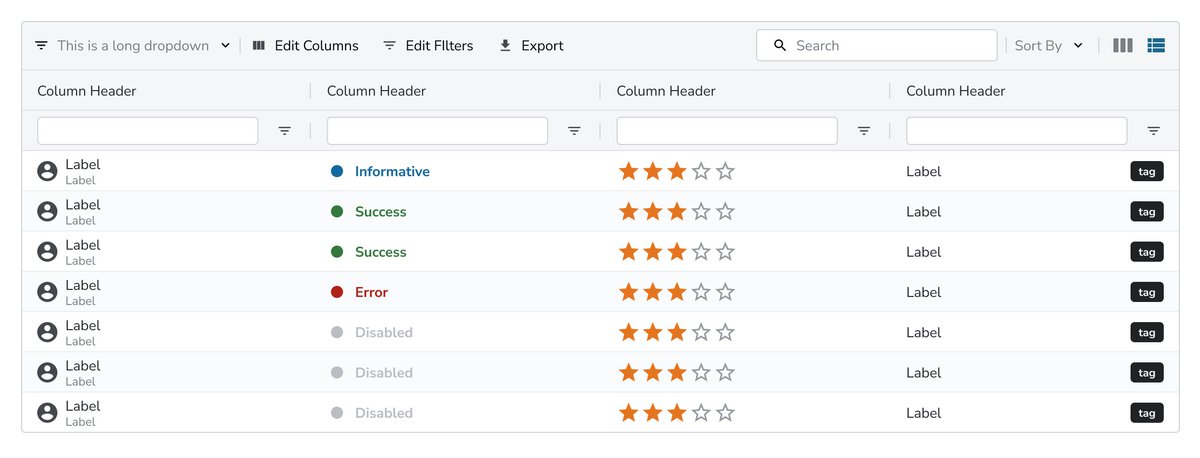
Task: Open filter options icon for the status column
Action: point(574,131)
